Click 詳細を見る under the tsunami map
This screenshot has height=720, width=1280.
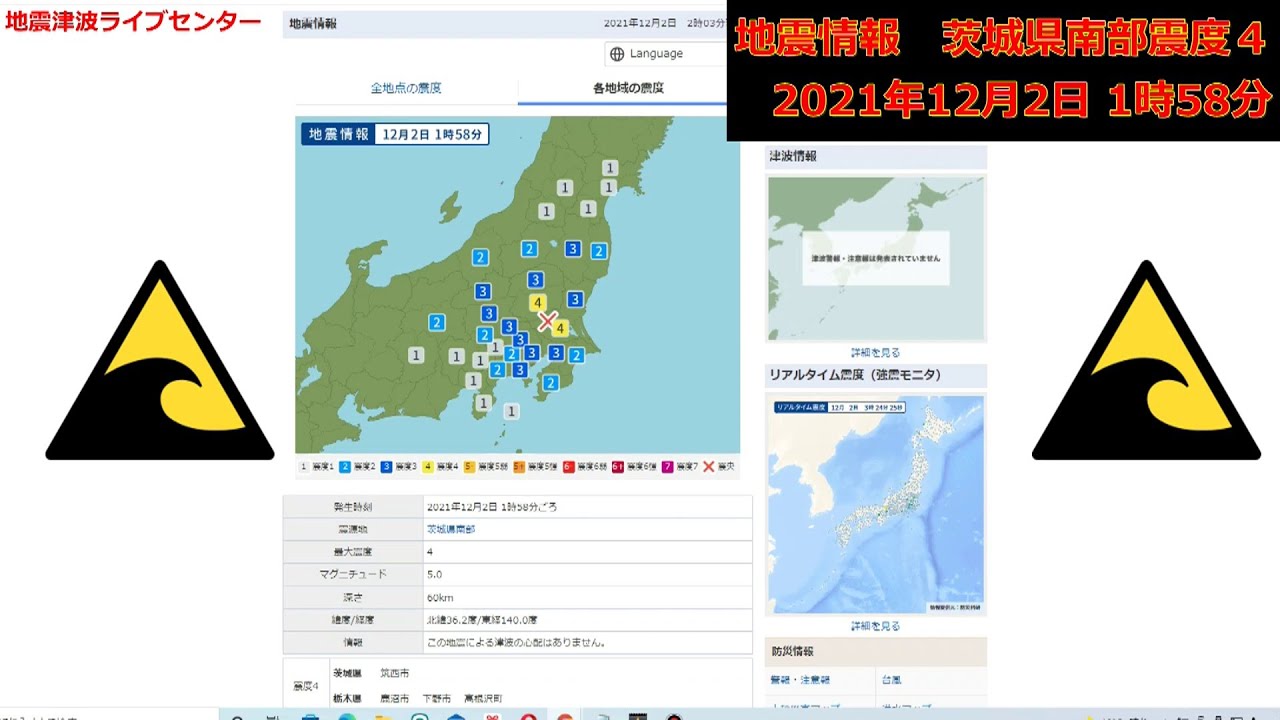click(x=875, y=353)
